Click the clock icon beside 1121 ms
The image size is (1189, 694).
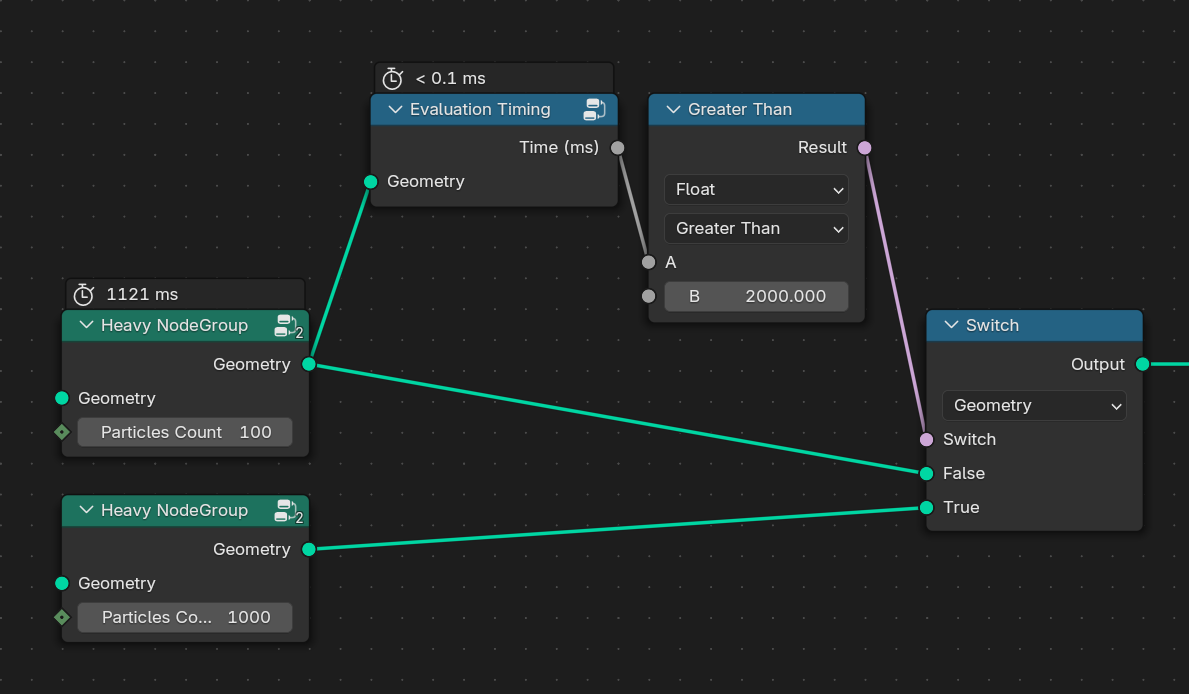coord(83,294)
